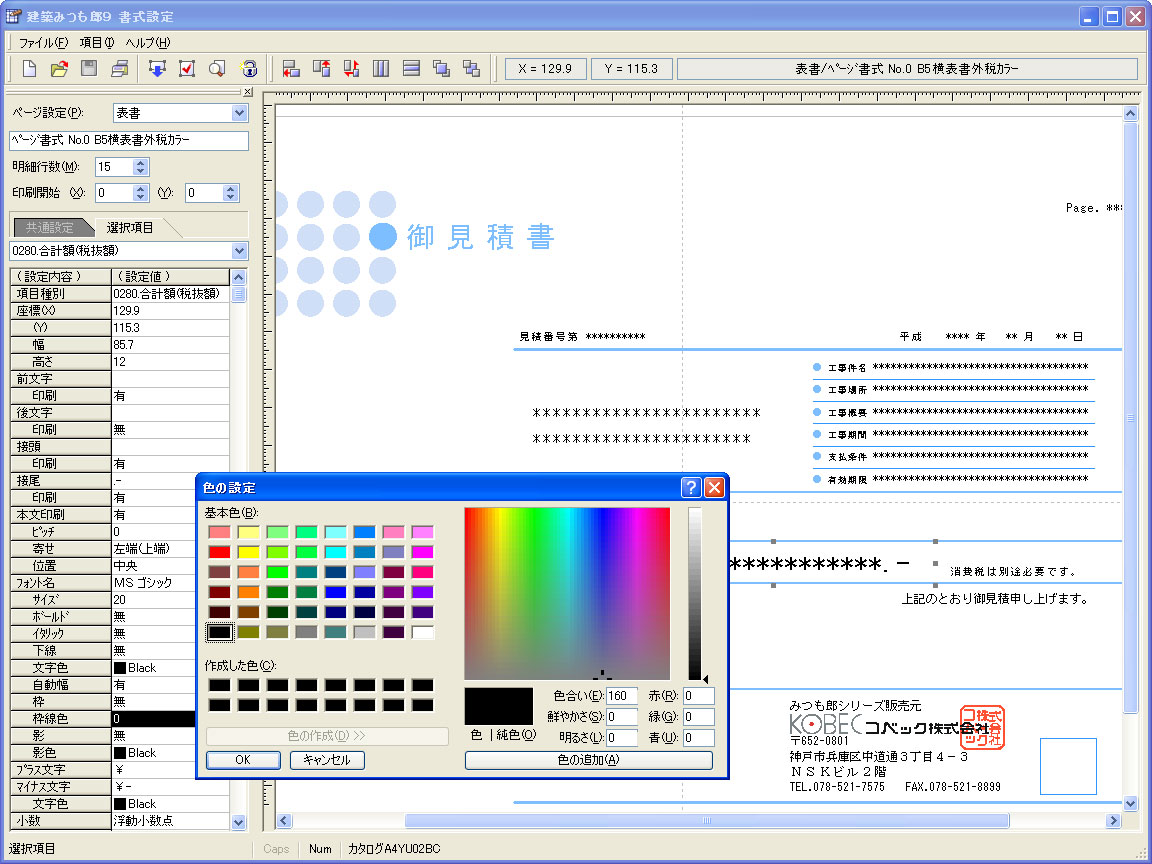This screenshot has width=1152, height=864.
Task: Click the 赤 red value field
Action: tap(698, 696)
